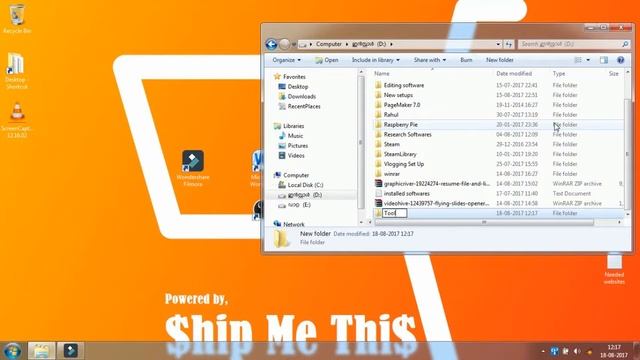Select the Editing software folder icon

tap(378, 85)
